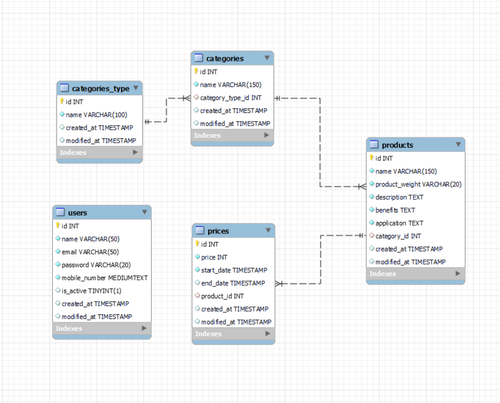
Task: Select primary key icon of prices id
Action: pos(197,244)
